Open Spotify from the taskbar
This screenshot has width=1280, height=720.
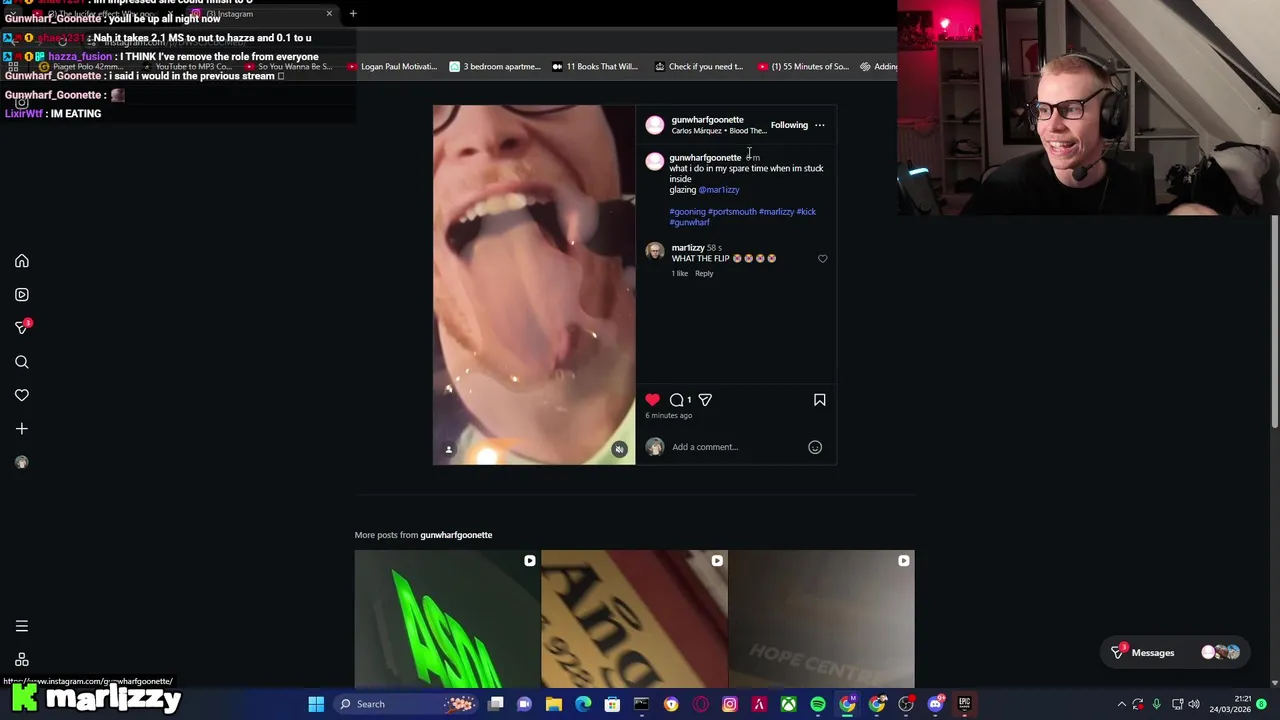(818, 704)
